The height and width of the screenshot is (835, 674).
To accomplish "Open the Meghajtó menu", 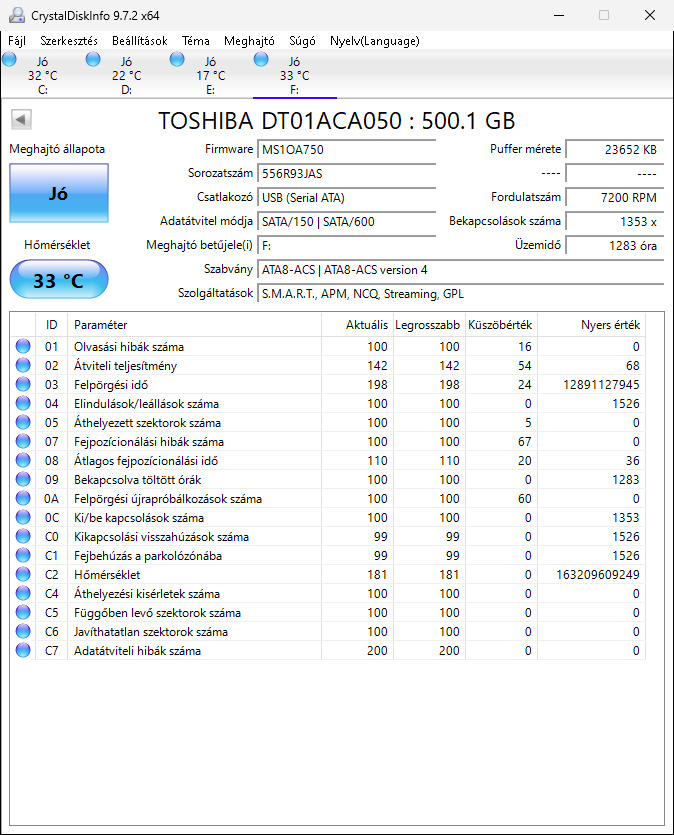I will pyautogui.click(x=249, y=41).
